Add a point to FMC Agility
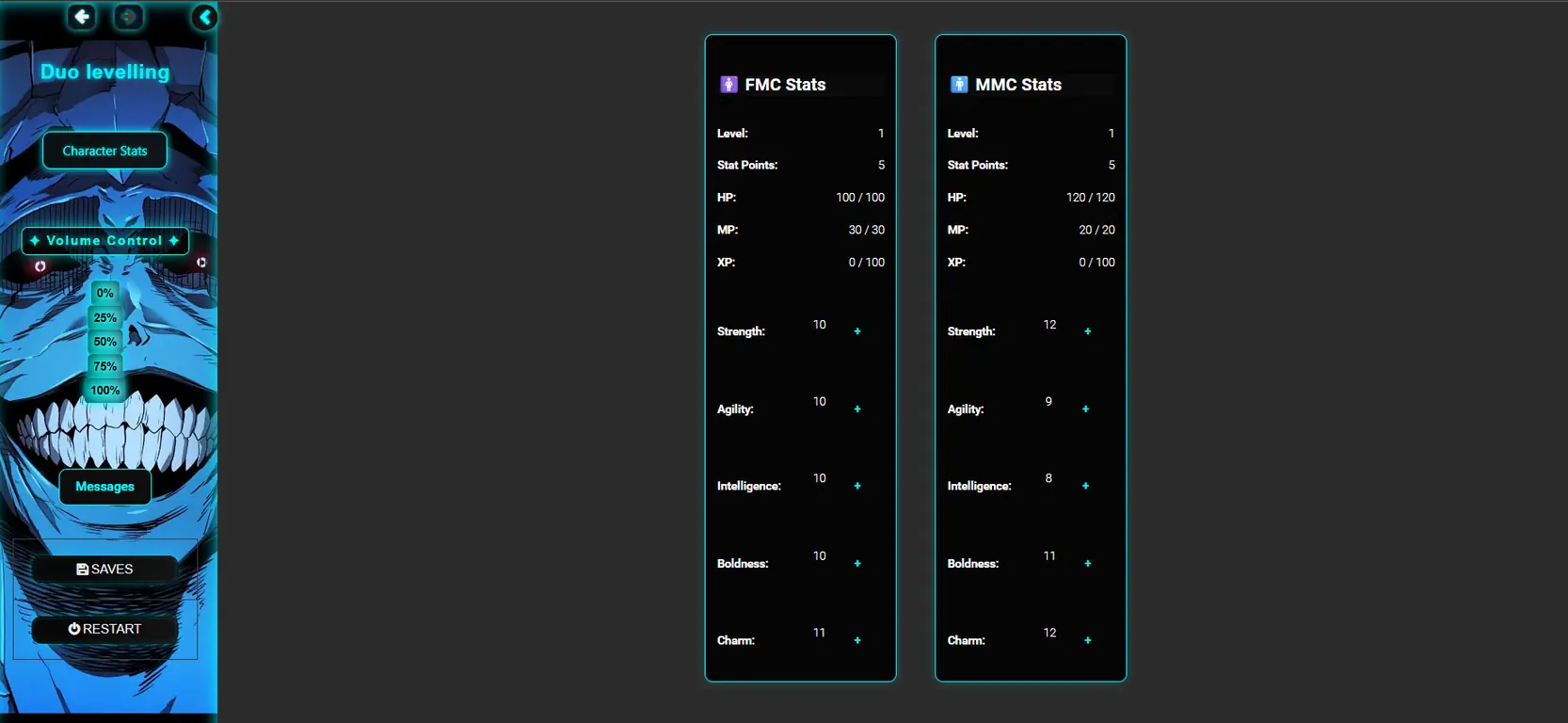This screenshot has height=723, width=1568. 857,410
